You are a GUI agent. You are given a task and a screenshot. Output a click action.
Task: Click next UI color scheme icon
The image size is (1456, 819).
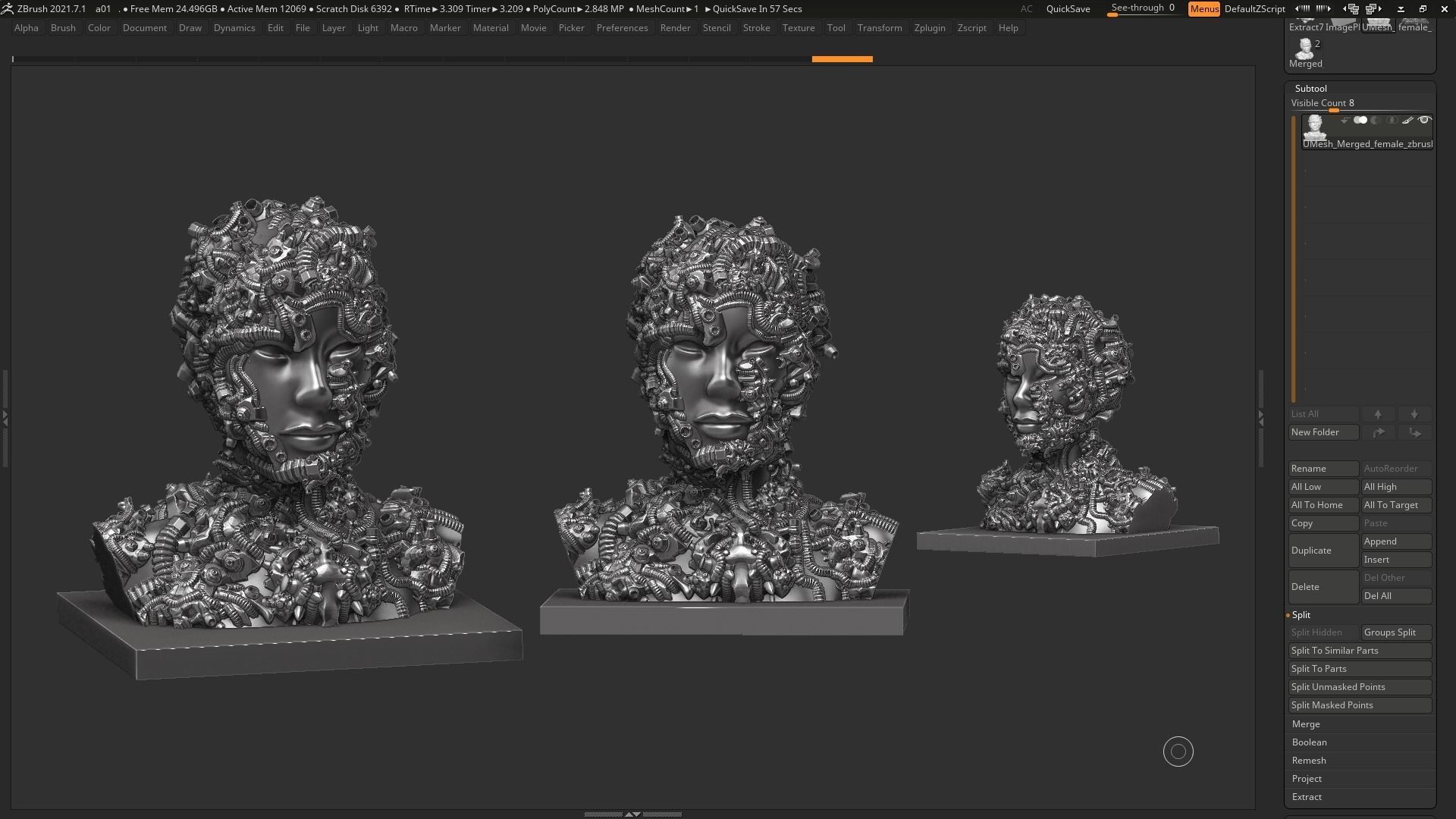[x=1324, y=8]
